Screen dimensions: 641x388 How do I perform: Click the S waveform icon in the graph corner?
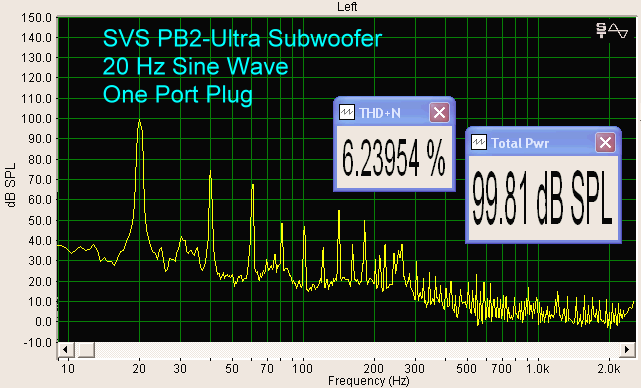[612, 31]
